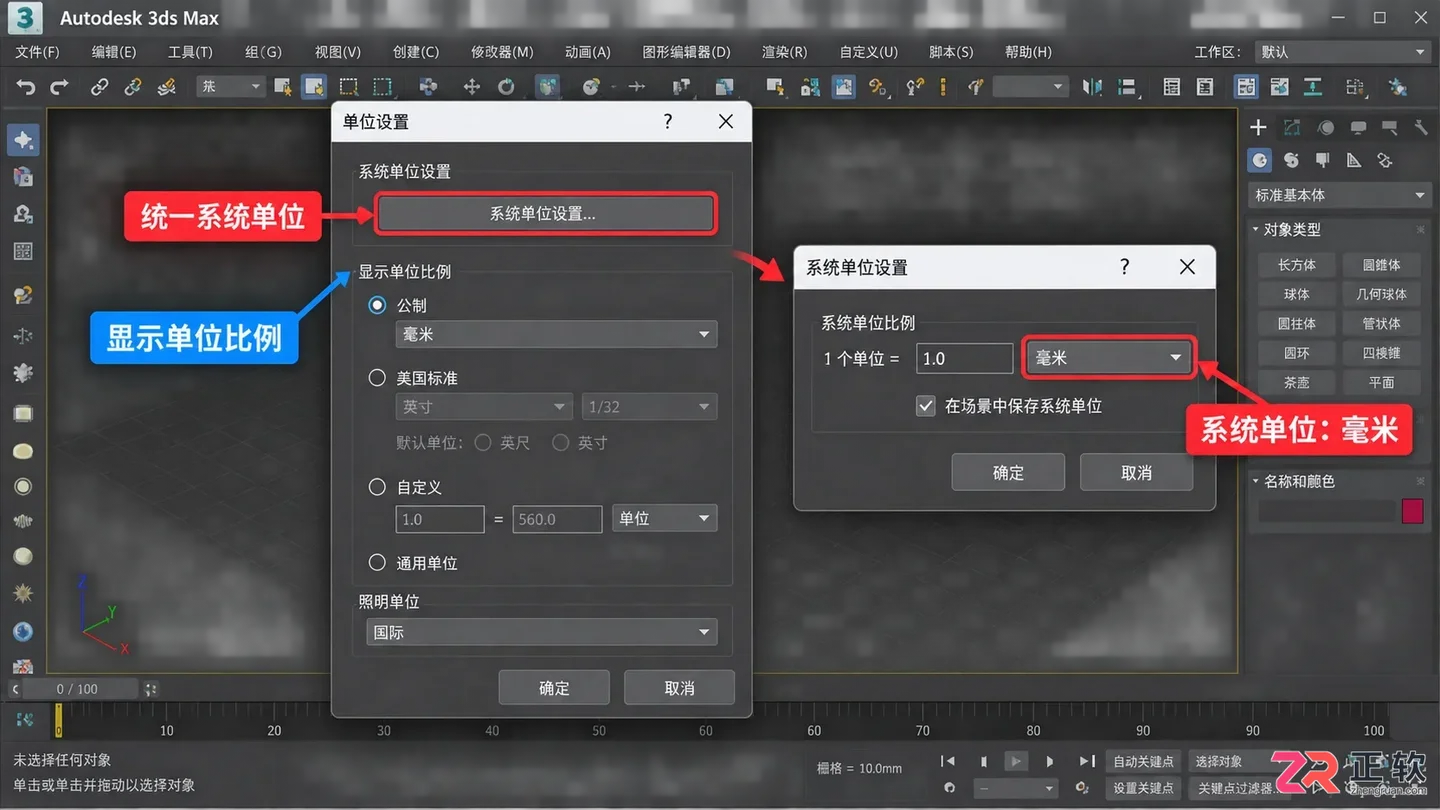The image size is (1440, 810).
Task: Select the 自定义 radio button
Action: [x=377, y=487]
